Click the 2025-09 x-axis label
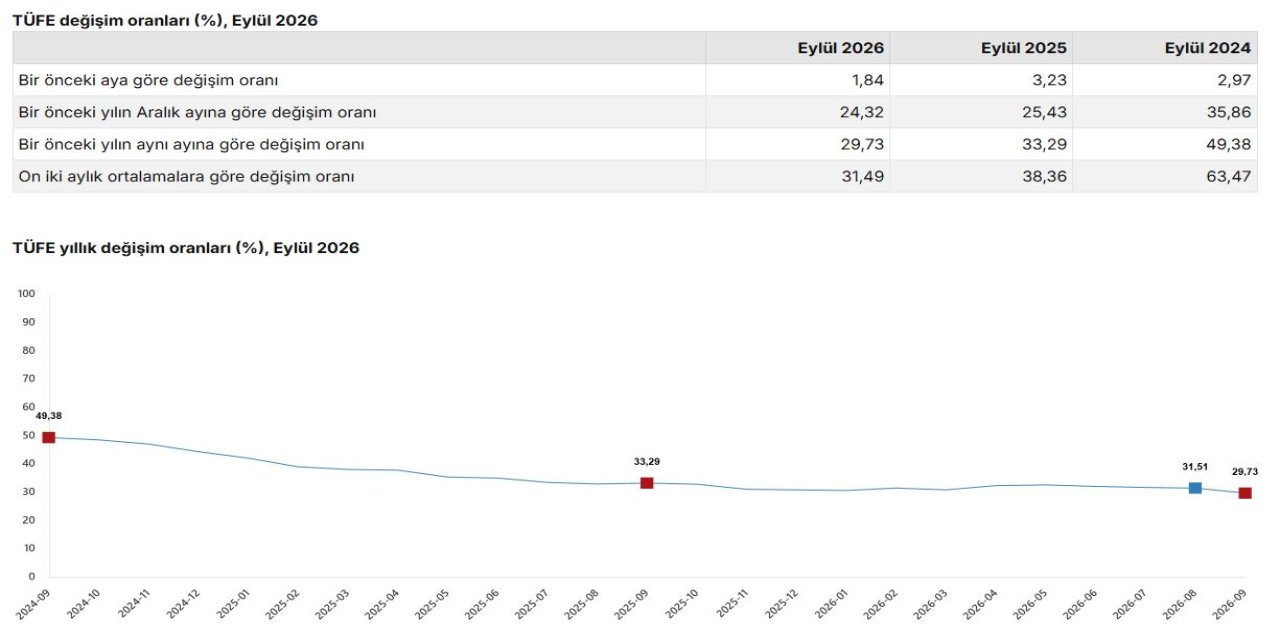This screenshot has height=640, width=1280. click(631, 604)
